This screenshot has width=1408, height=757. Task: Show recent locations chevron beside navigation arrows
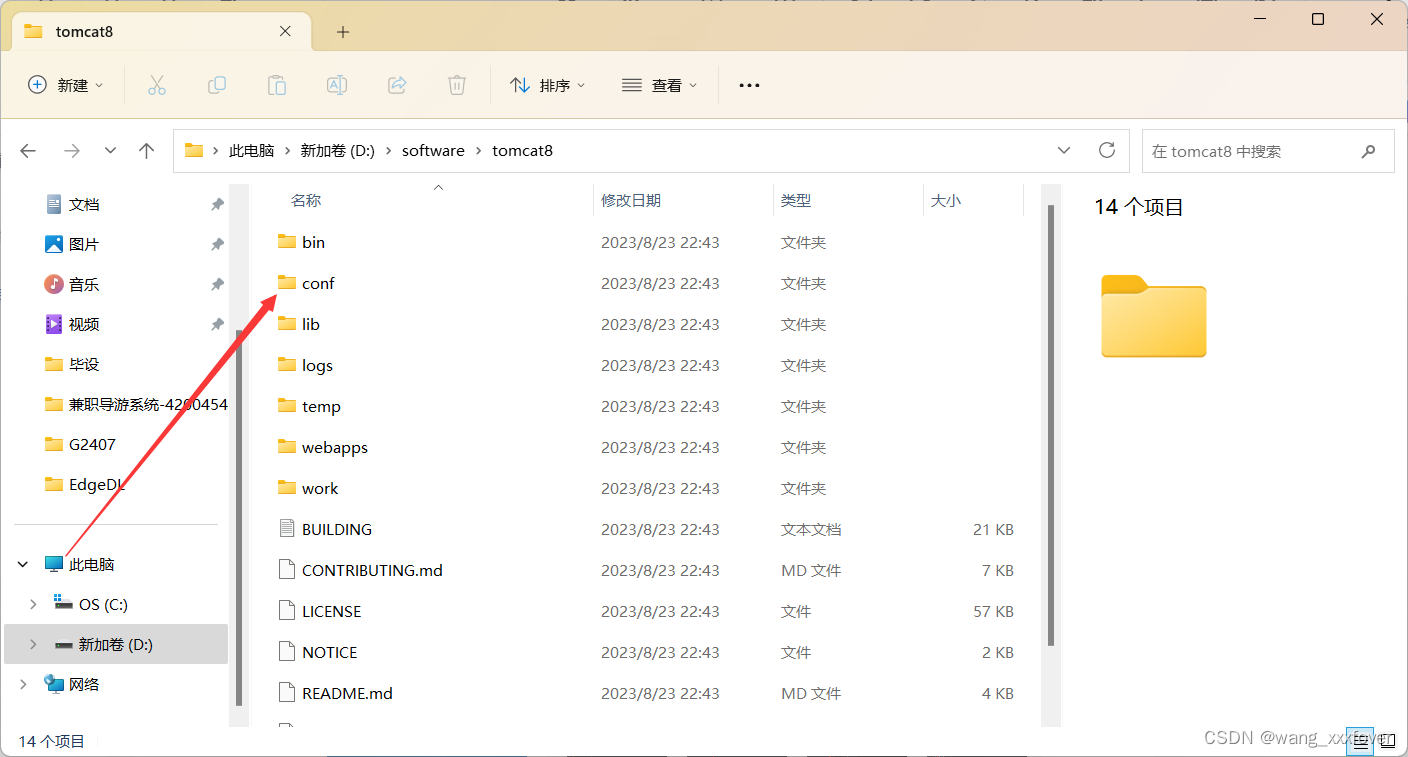pyautogui.click(x=110, y=151)
